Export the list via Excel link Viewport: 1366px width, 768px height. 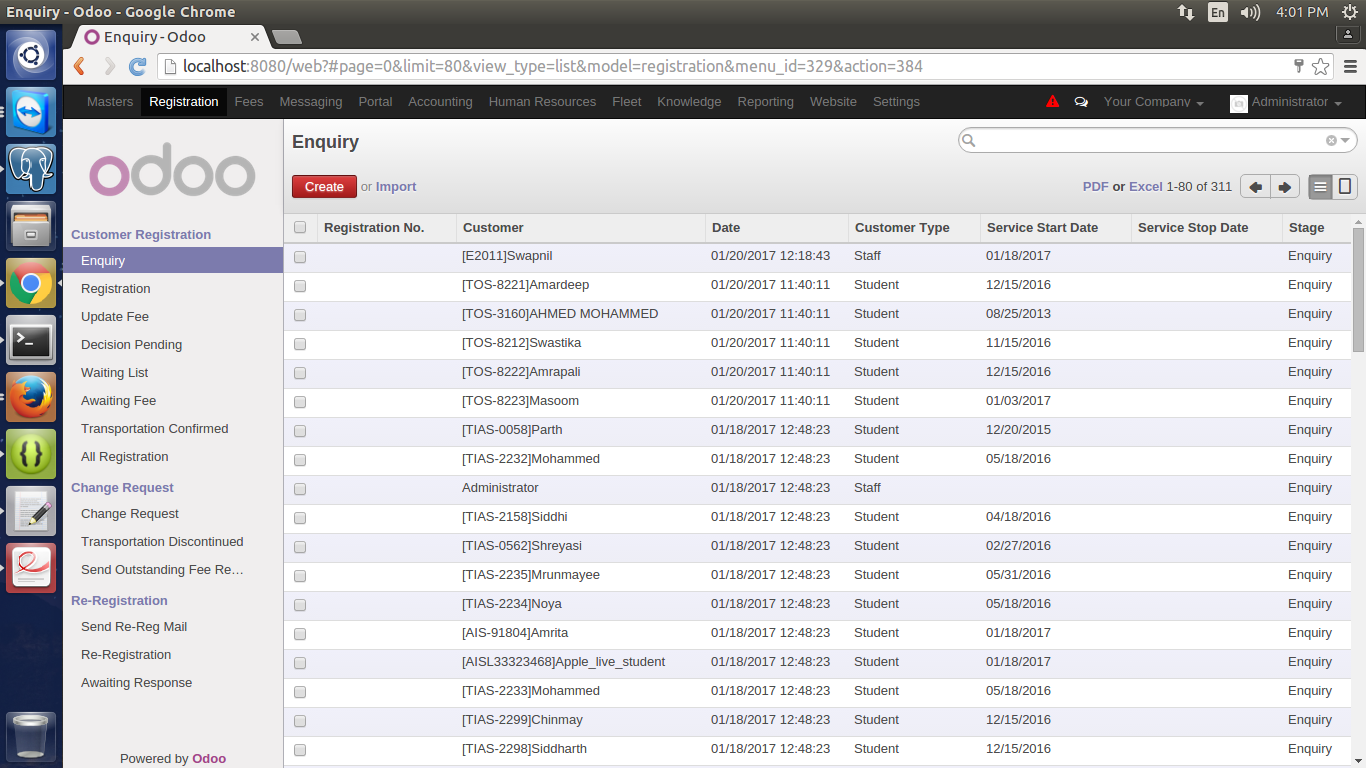pos(1146,187)
